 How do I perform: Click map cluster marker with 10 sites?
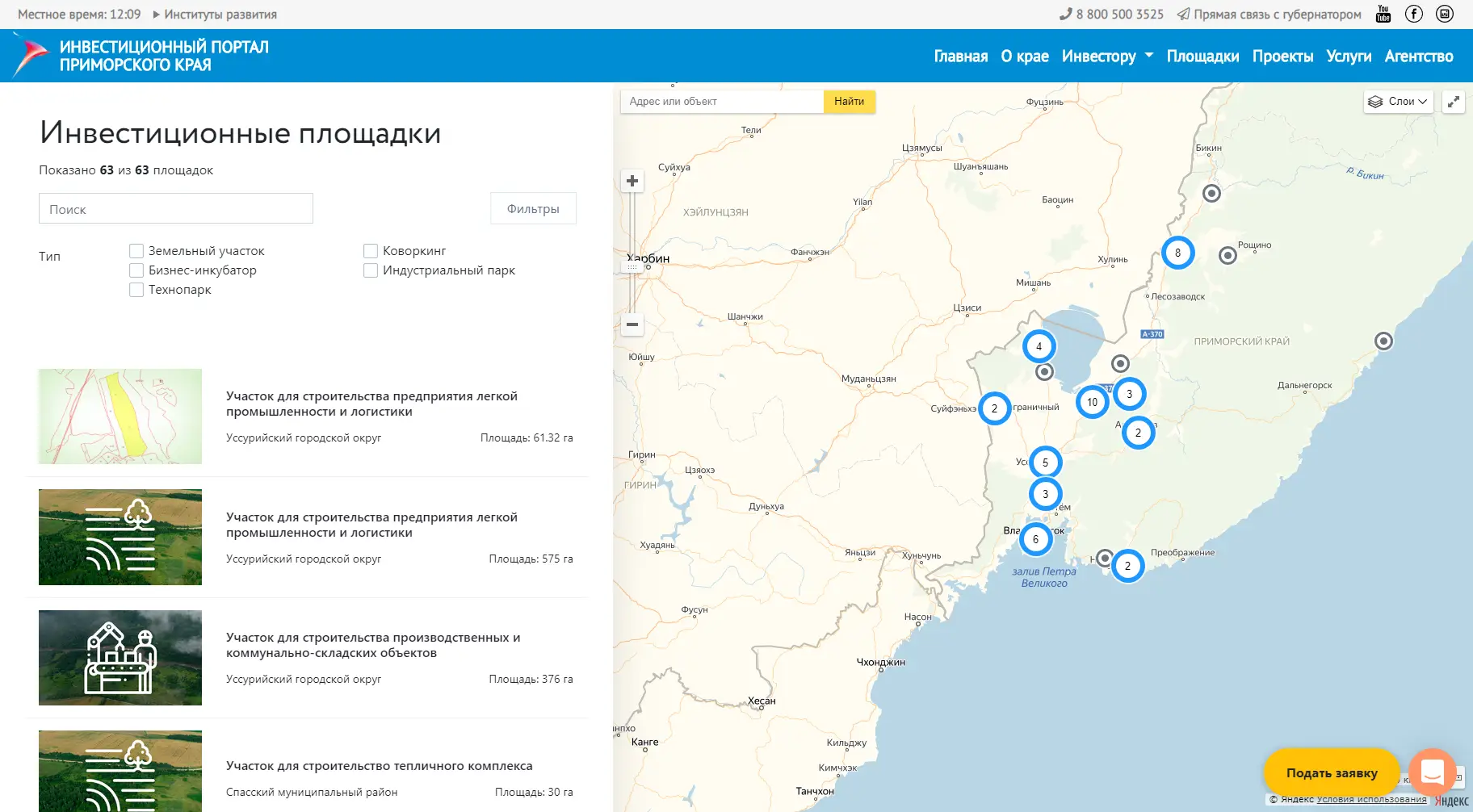[1092, 402]
